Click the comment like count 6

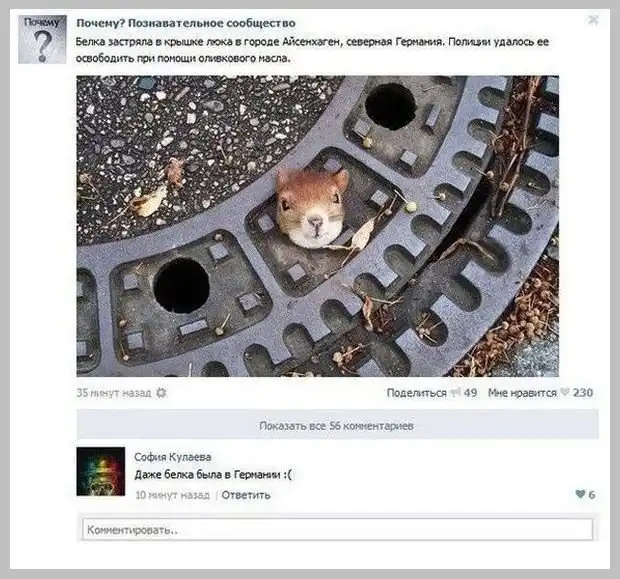[592, 494]
